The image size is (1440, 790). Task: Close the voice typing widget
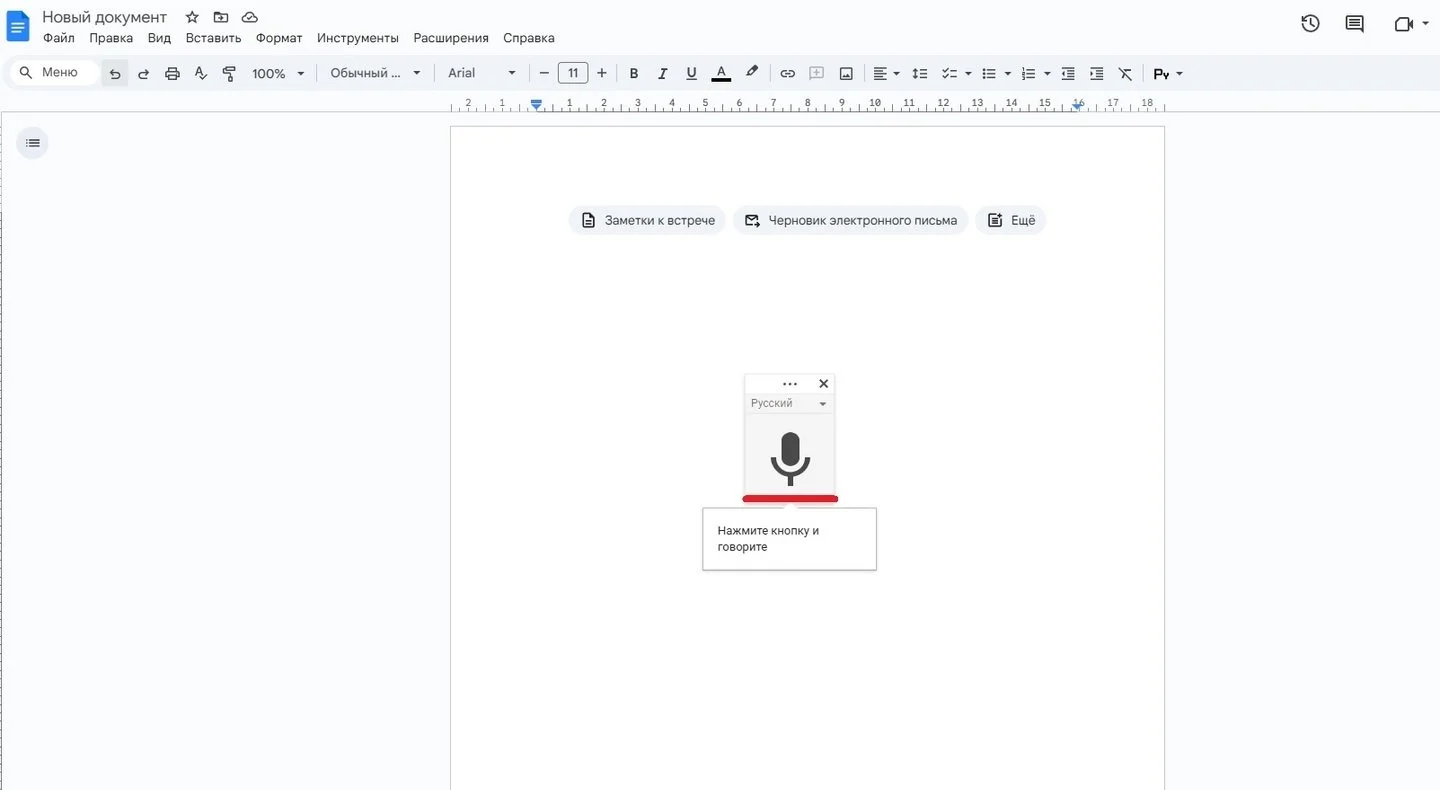click(x=823, y=384)
